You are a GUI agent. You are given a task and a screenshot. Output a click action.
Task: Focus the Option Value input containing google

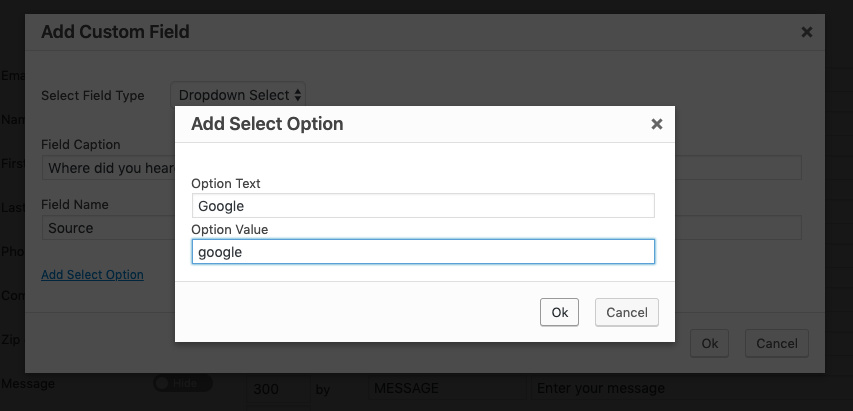tap(423, 252)
